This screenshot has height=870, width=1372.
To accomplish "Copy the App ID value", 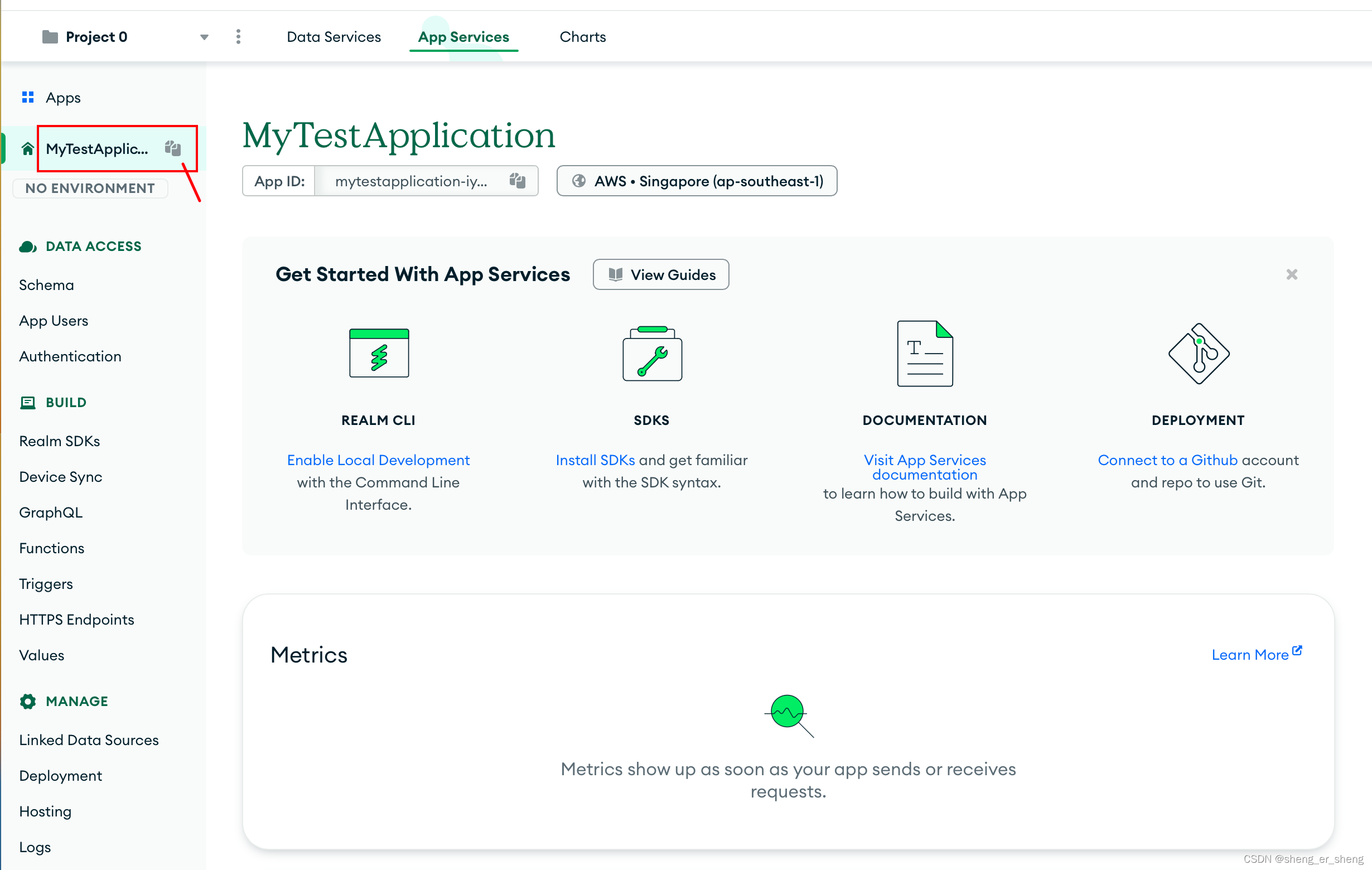I will tap(518, 181).
